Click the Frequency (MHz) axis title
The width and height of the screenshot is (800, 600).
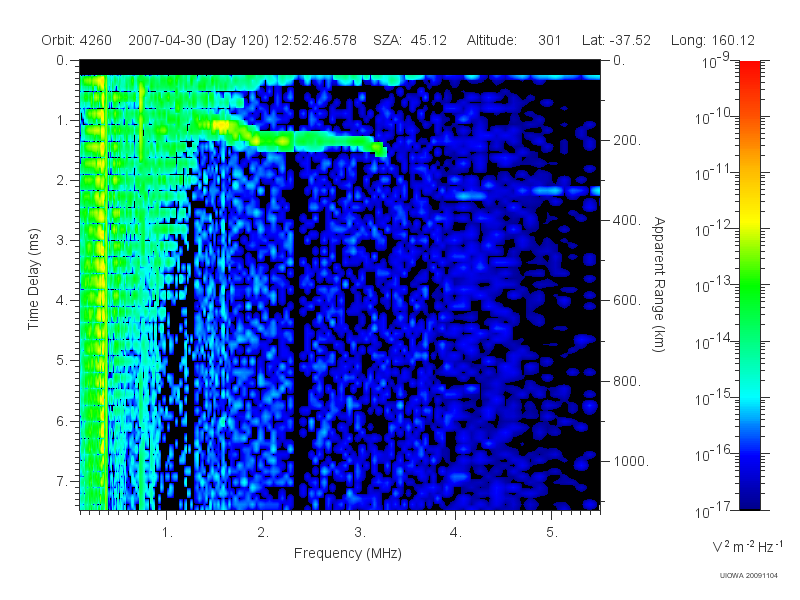[x=348, y=553]
